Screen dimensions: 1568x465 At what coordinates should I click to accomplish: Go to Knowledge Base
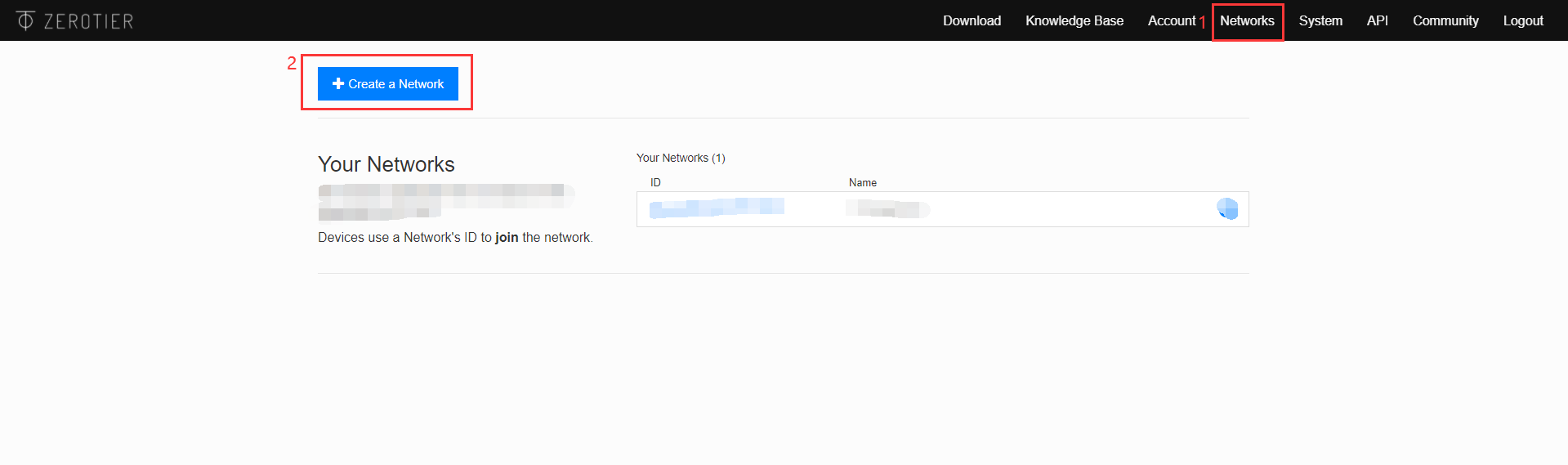(1074, 20)
